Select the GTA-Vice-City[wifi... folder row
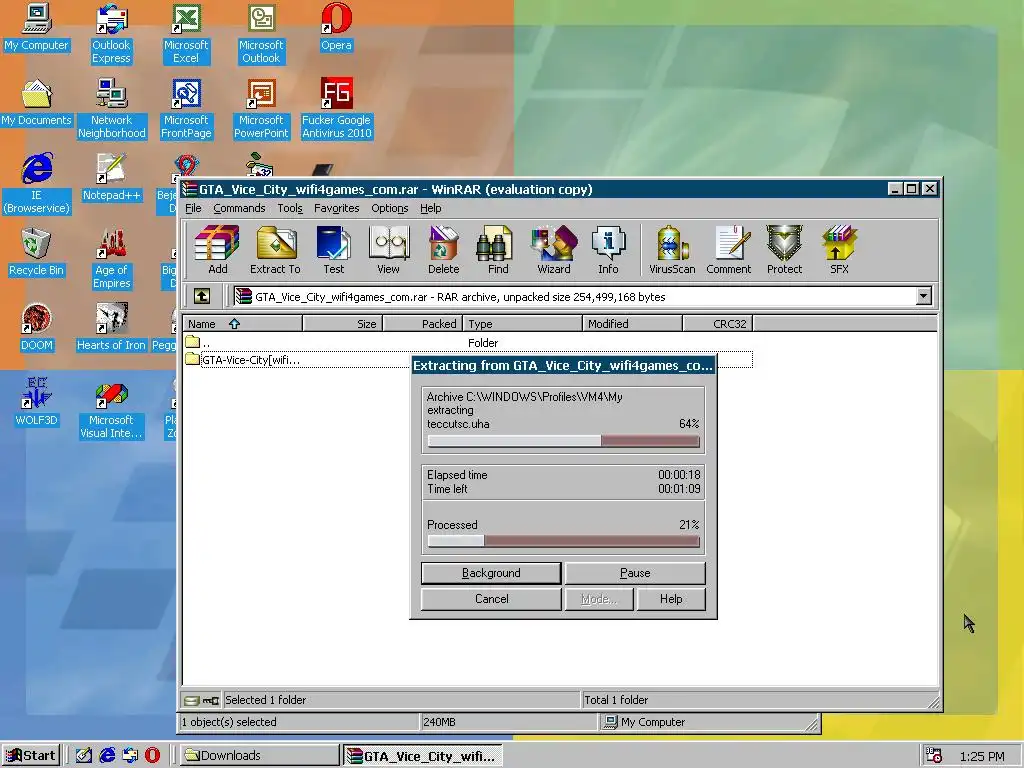The height and width of the screenshot is (768, 1024). tap(468, 360)
